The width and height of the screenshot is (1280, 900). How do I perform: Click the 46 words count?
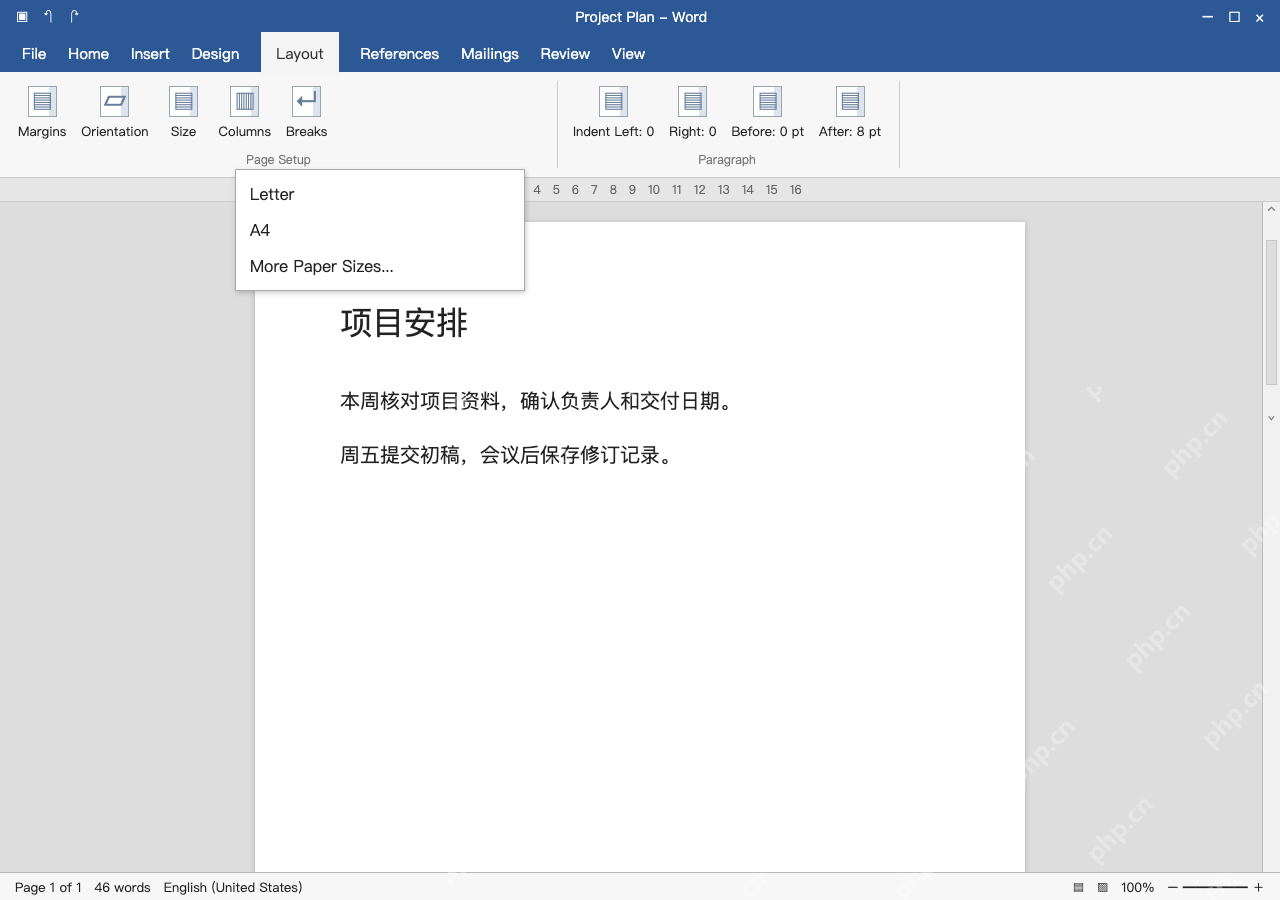point(122,887)
